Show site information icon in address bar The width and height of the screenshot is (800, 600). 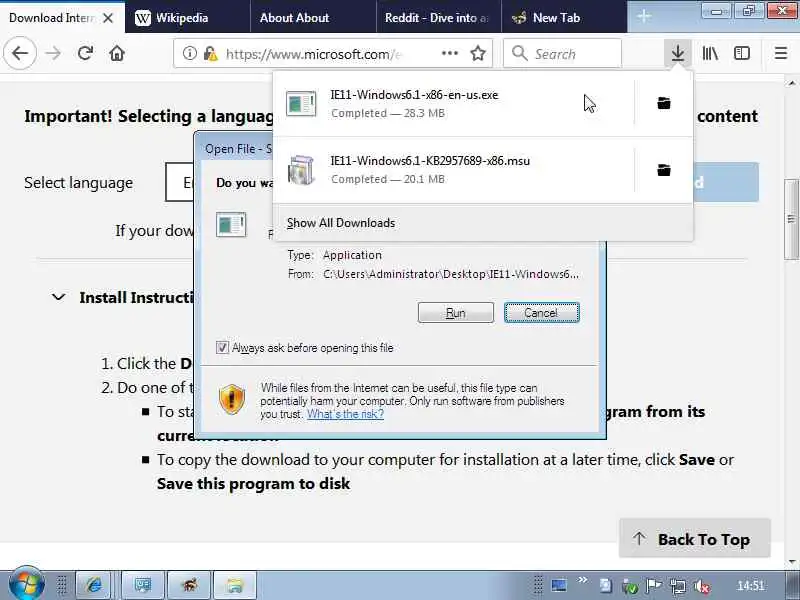[189, 53]
